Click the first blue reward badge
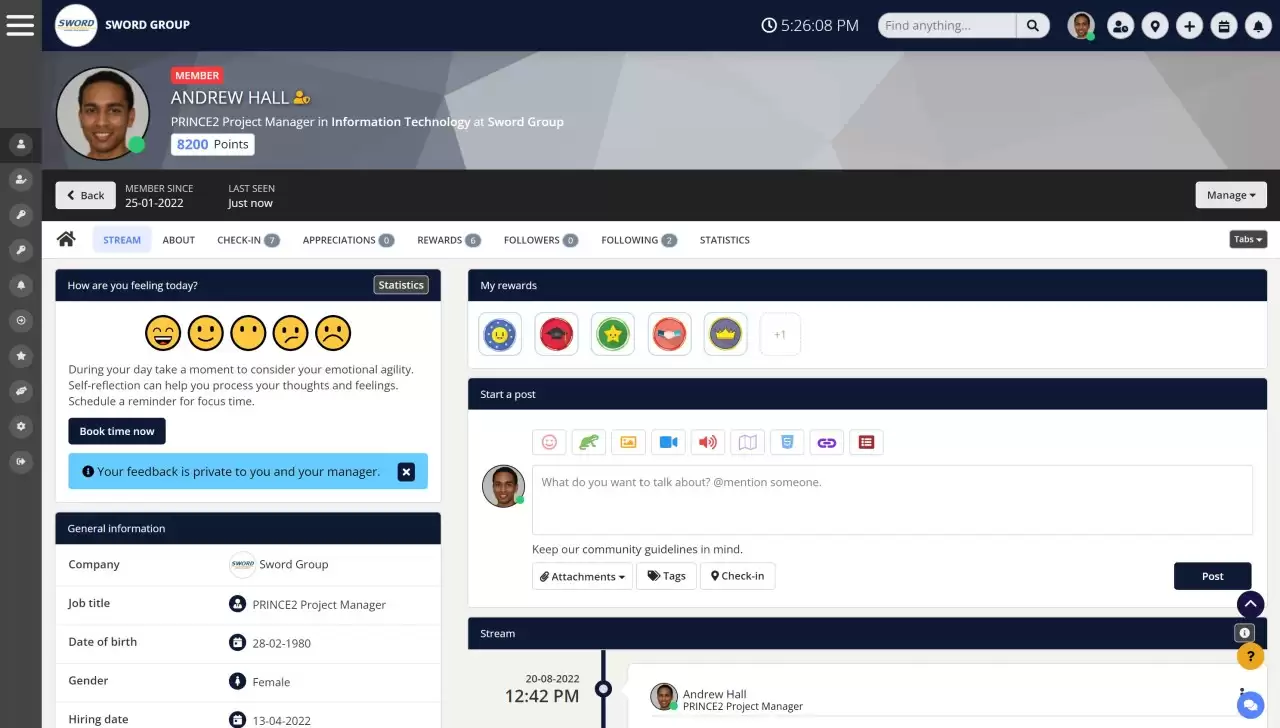1280x728 pixels. [501, 334]
